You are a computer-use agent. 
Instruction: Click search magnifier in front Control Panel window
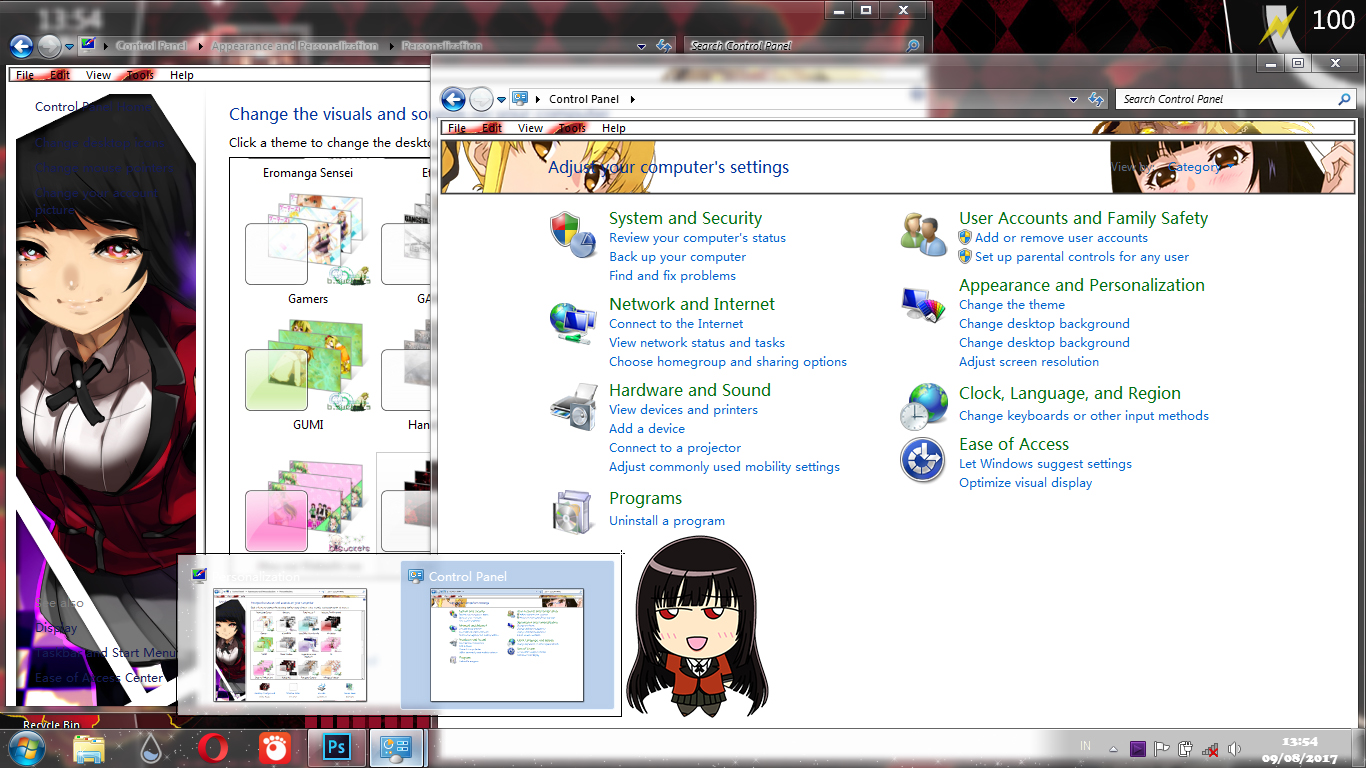[x=1344, y=99]
